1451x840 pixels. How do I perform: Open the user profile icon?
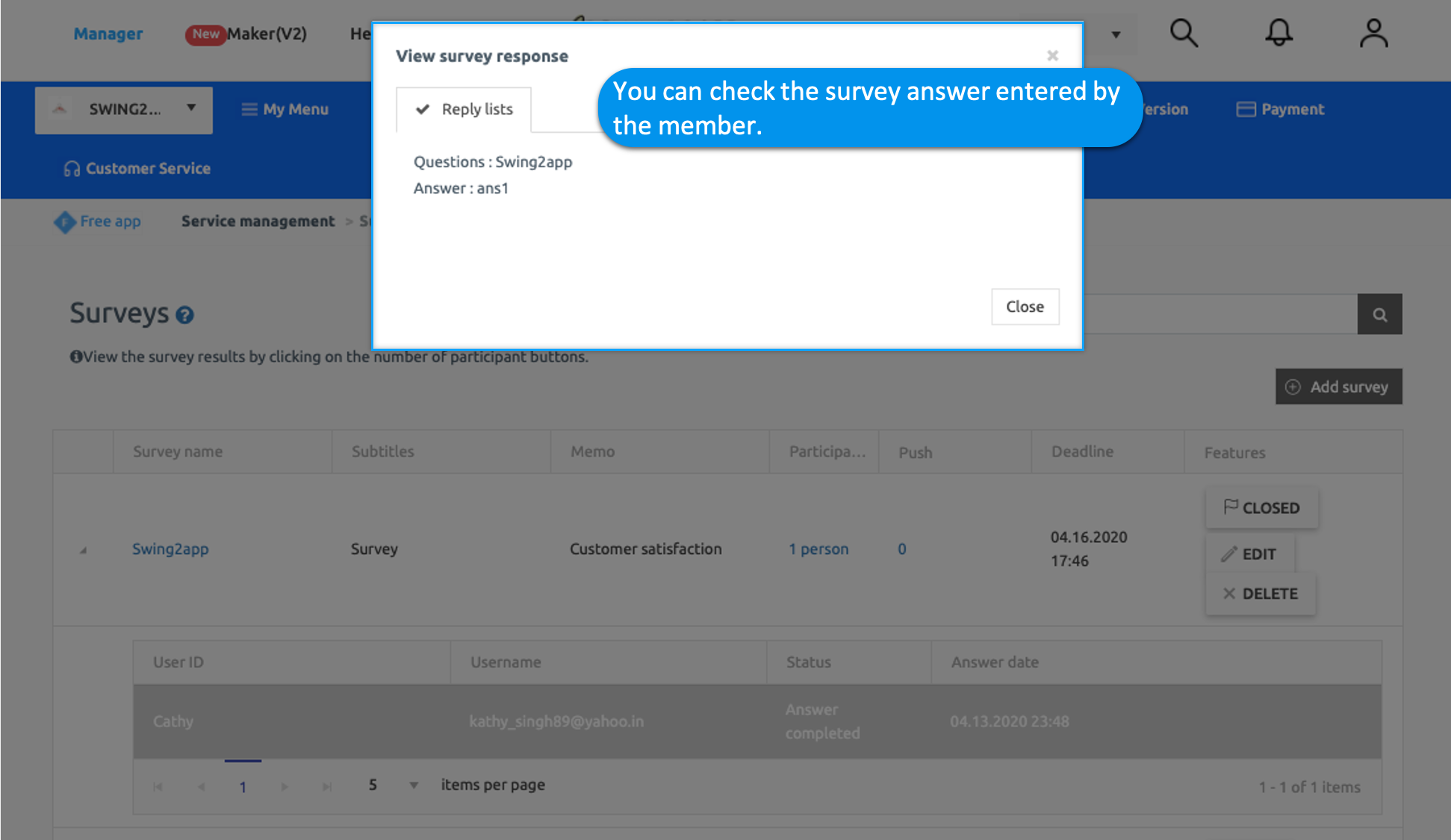(1373, 34)
